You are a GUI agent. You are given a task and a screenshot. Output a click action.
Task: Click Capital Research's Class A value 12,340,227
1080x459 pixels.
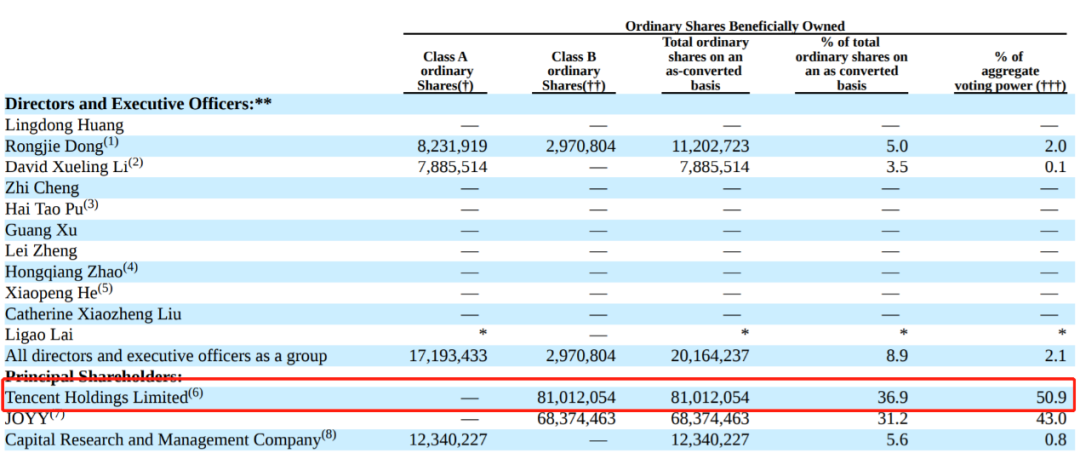448,440
